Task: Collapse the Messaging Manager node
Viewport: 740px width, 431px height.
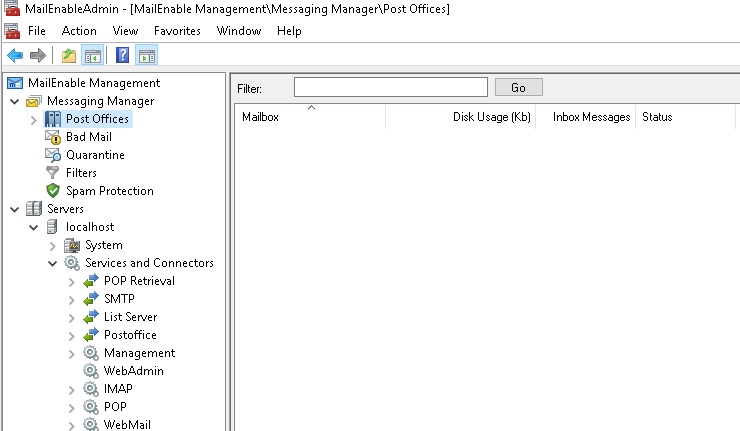Action: tap(14, 101)
